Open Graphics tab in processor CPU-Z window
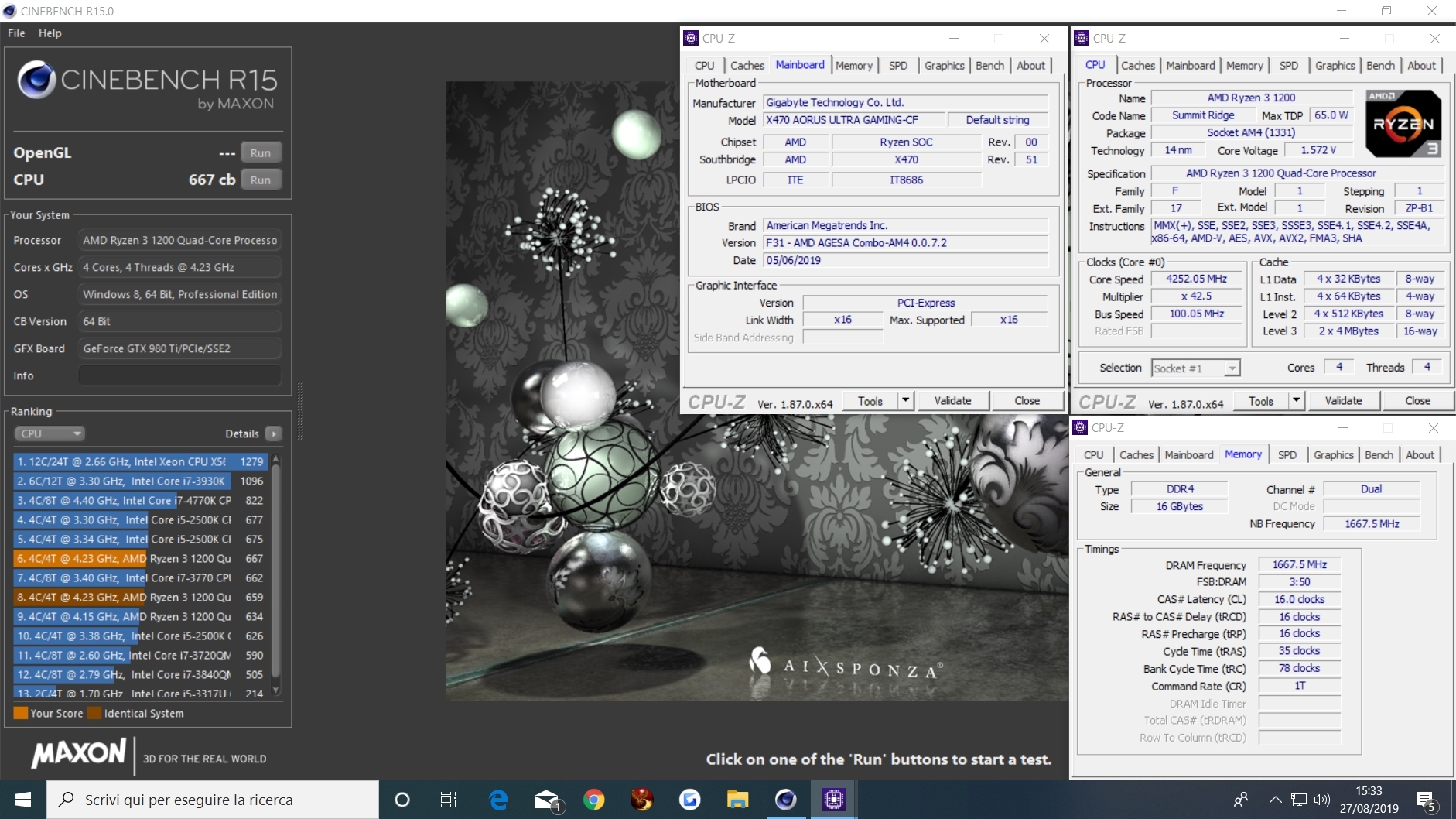The width and height of the screenshot is (1456, 819). 1335,66
